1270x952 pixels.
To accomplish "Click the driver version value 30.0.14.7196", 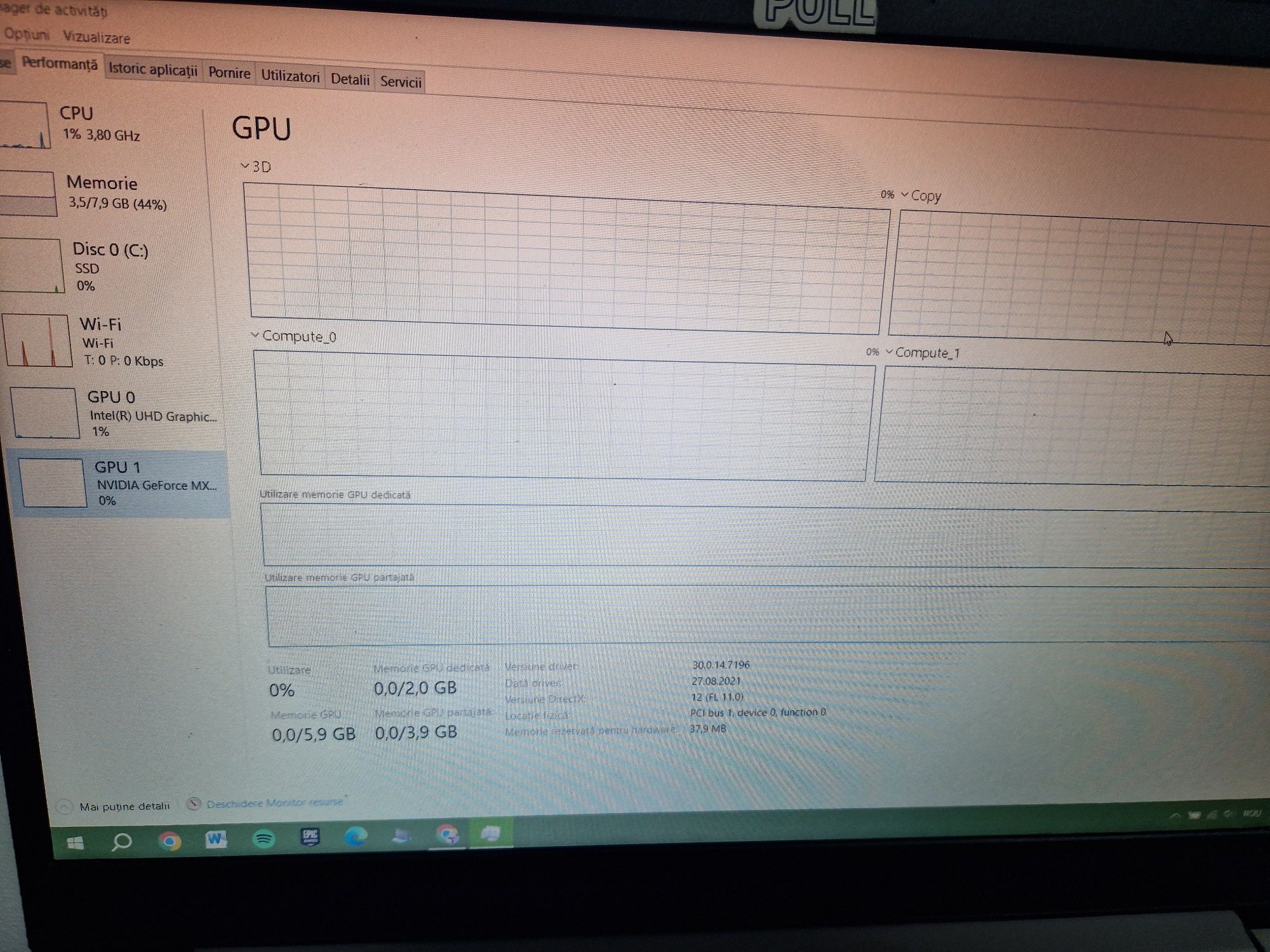I will [x=721, y=664].
